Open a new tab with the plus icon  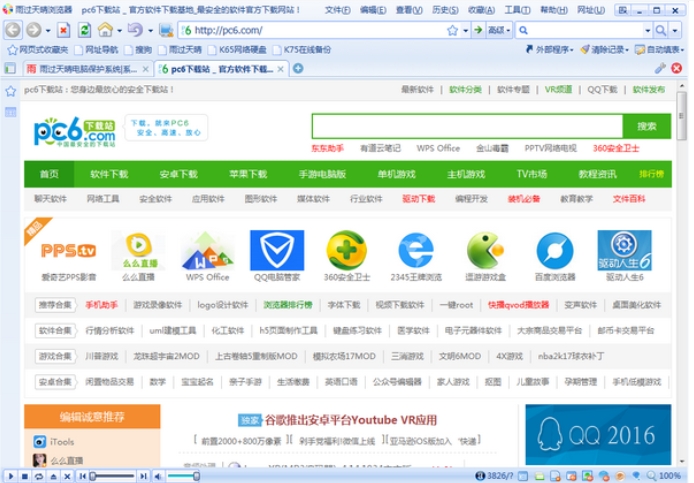[298, 69]
